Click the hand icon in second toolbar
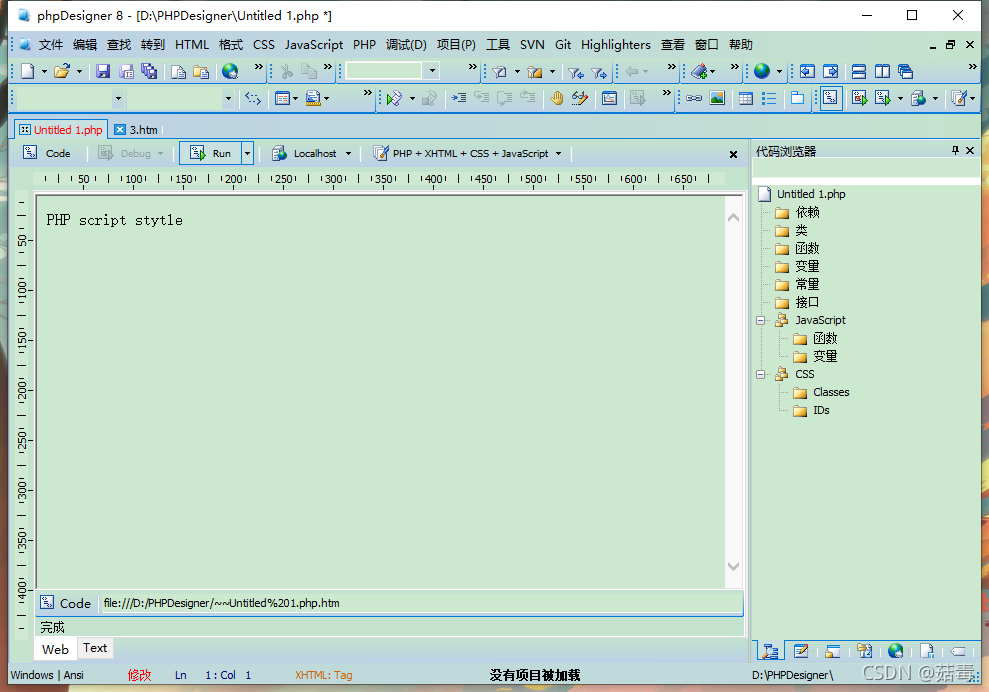This screenshot has width=989, height=692. click(x=556, y=98)
